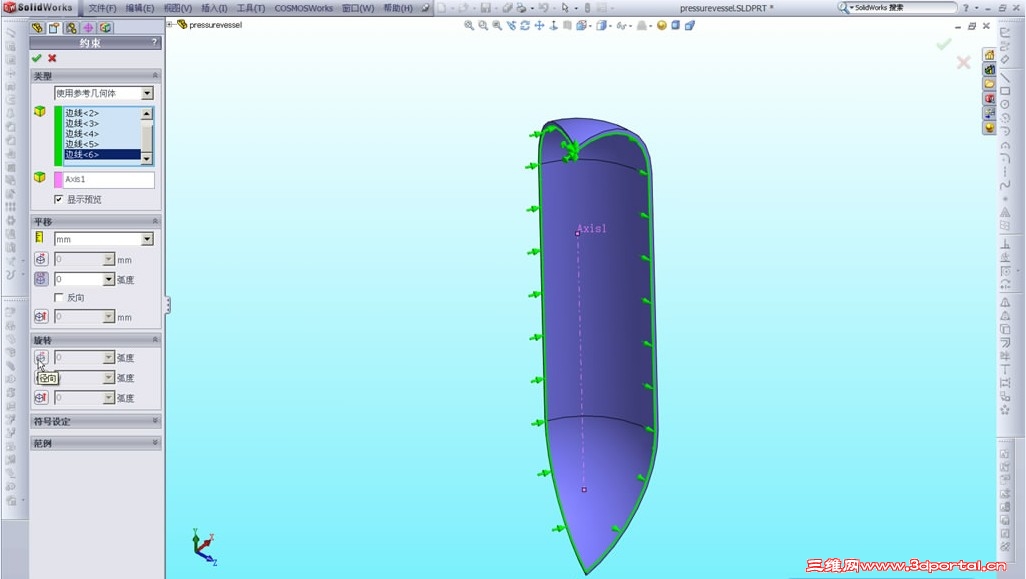Click the 3D Drawing View icon
The height and width of the screenshot is (579, 1026).
click(x=567, y=26)
